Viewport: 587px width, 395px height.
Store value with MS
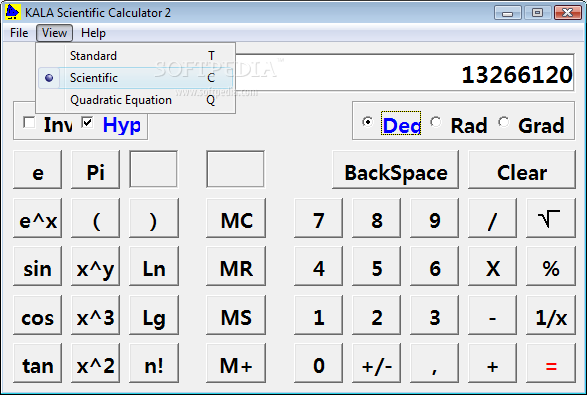[x=236, y=315]
